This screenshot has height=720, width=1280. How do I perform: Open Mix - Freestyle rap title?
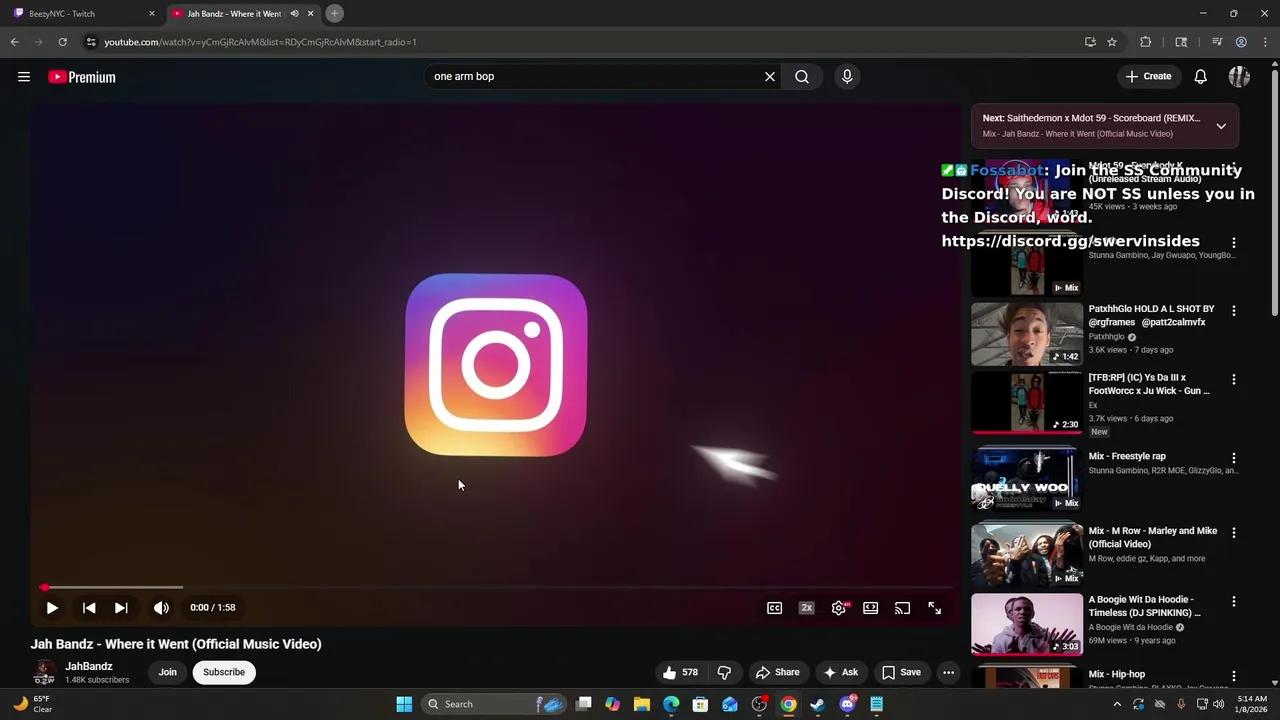(x=1127, y=456)
